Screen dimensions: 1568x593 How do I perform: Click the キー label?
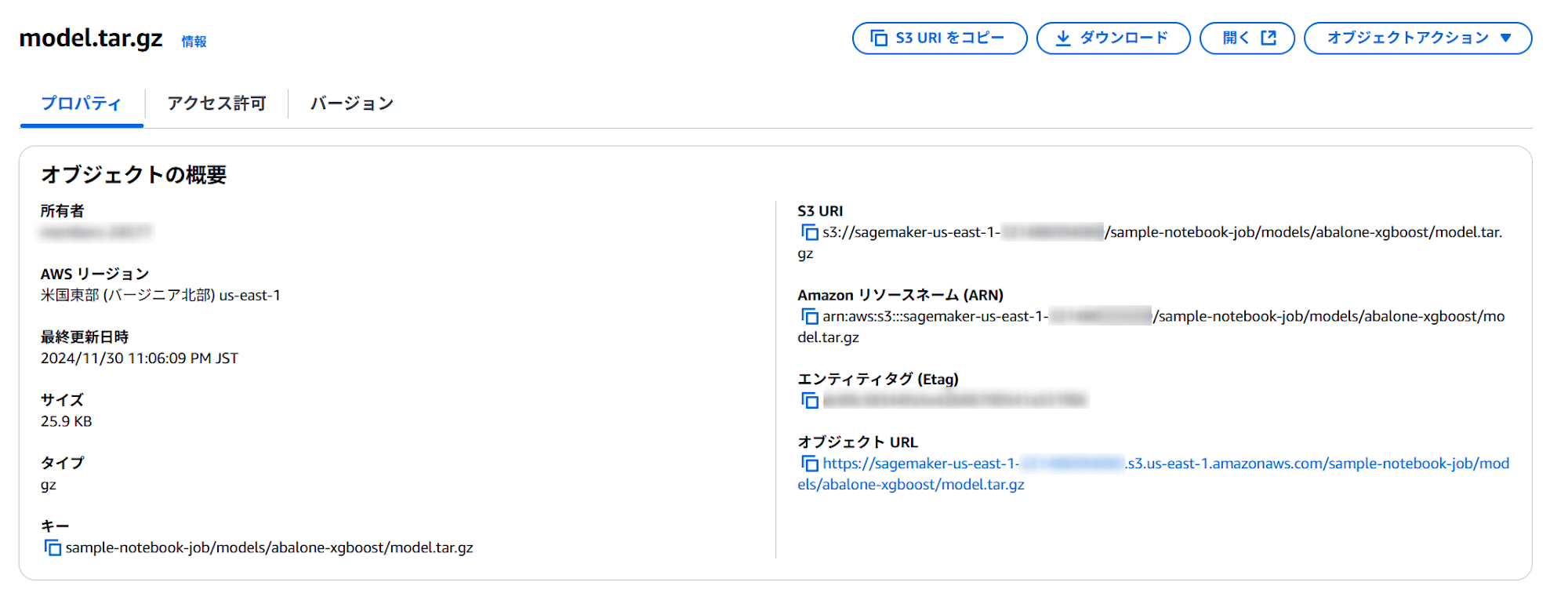[x=55, y=526]
